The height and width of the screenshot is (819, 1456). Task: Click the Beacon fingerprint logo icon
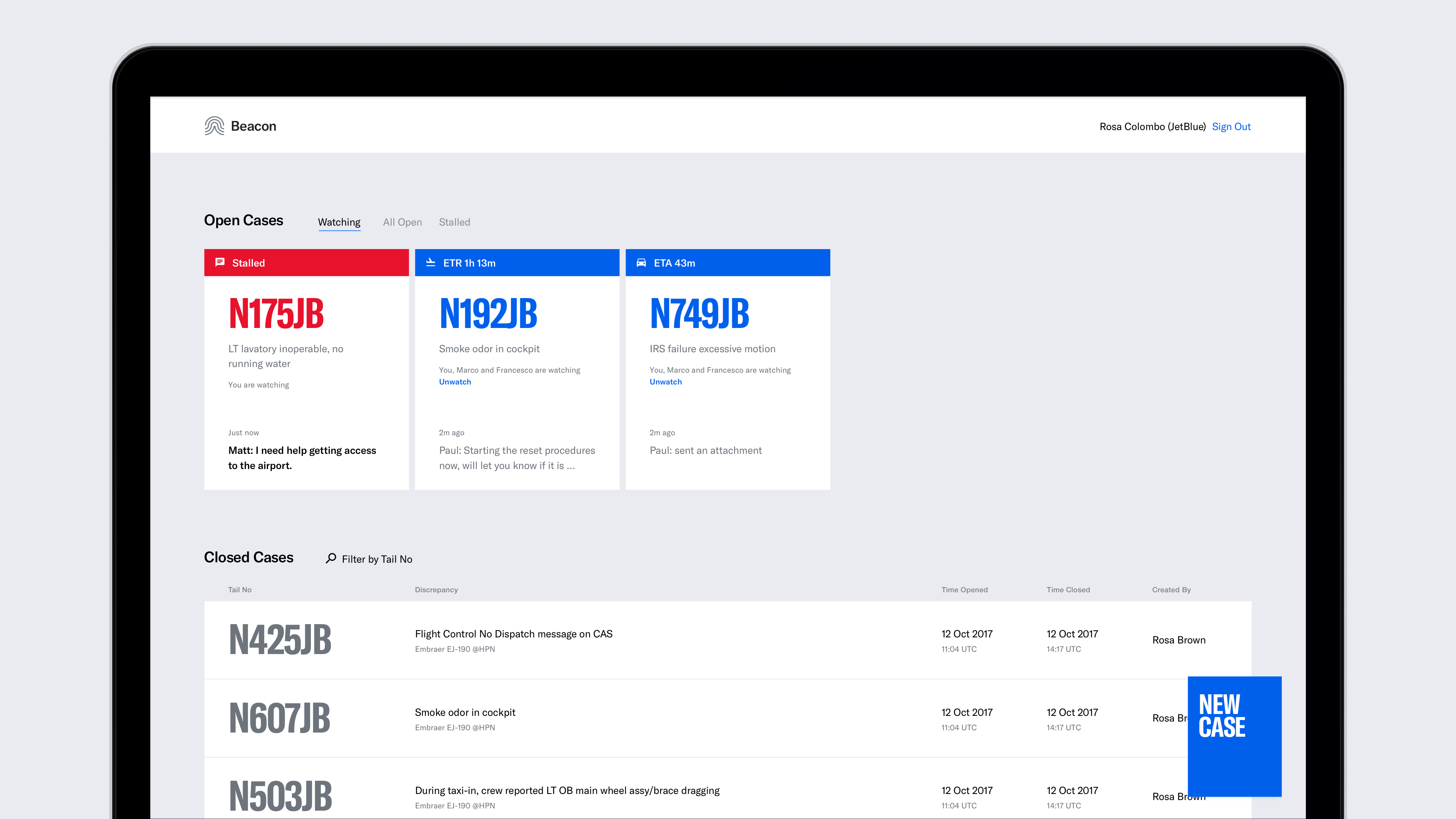click(214, 126)
